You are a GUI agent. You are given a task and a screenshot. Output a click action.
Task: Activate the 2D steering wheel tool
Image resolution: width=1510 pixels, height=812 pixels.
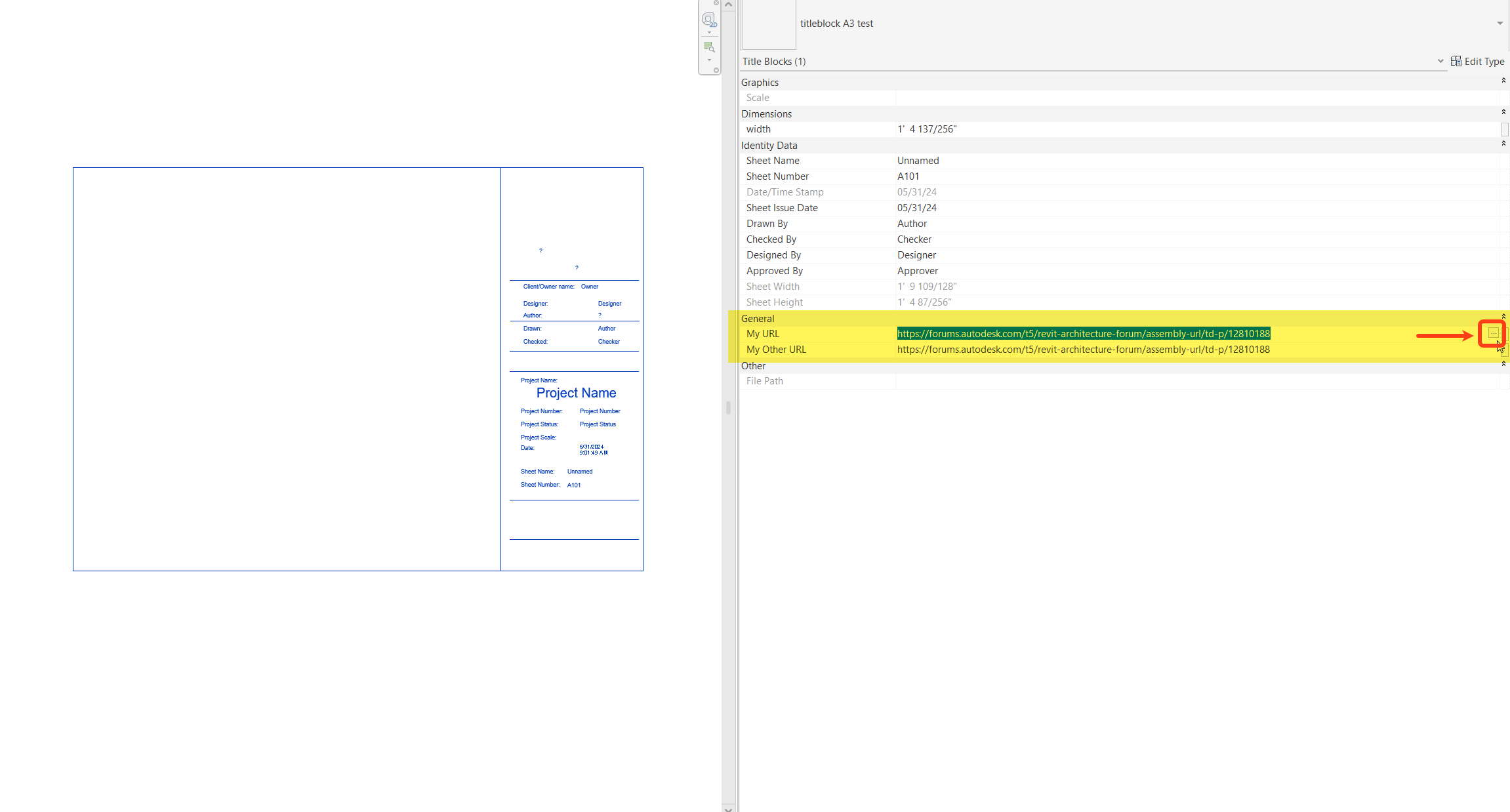[708, 18]
